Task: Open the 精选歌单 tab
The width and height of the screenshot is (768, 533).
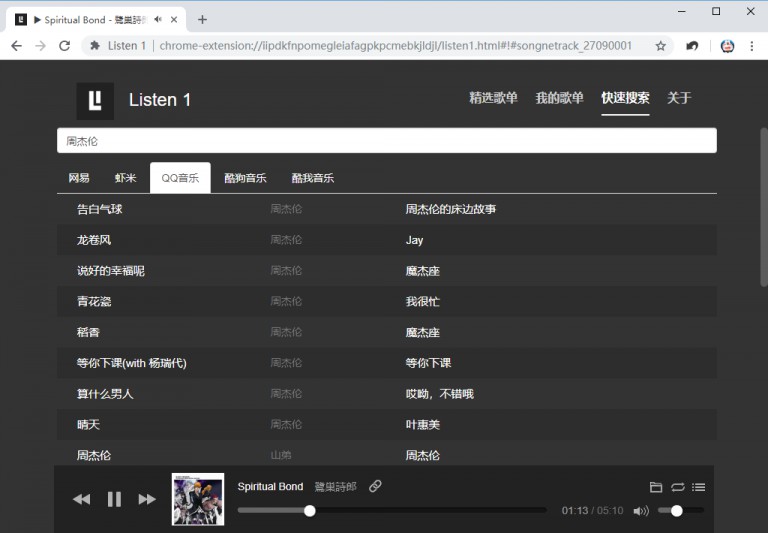Action: click(493, 98)
